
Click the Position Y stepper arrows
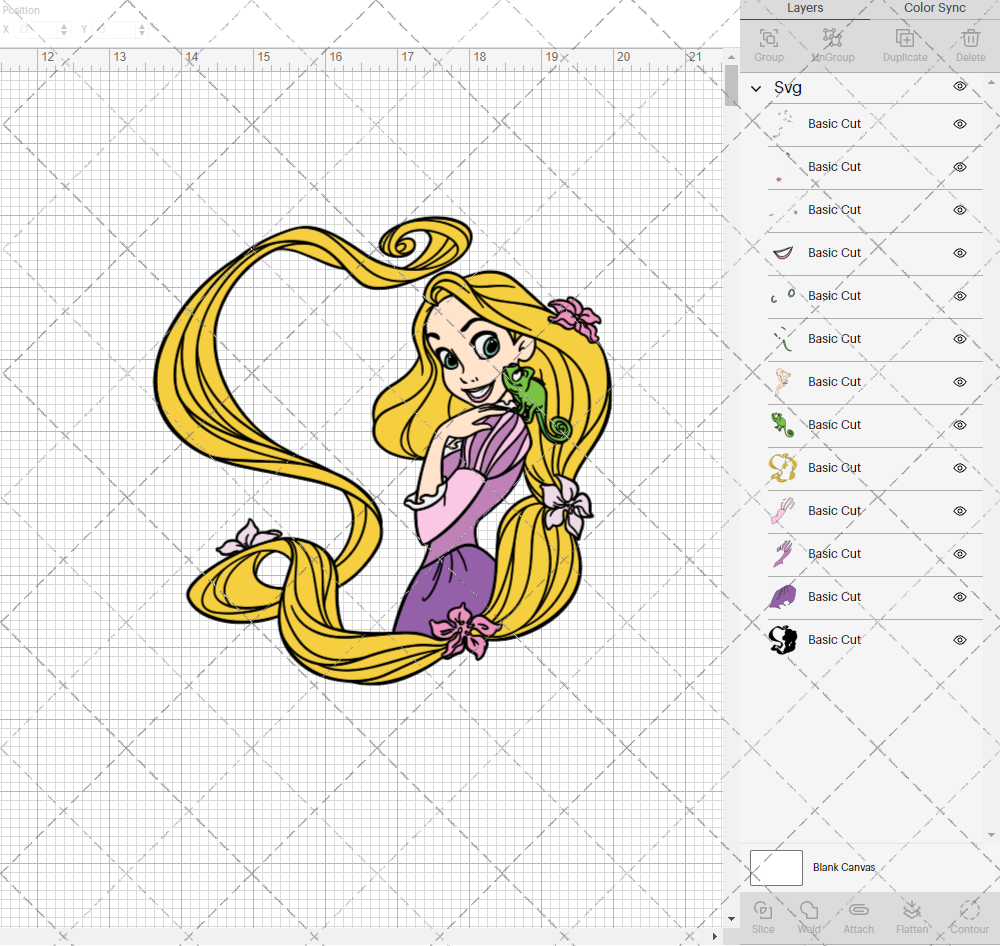click(x=142, y=29)
